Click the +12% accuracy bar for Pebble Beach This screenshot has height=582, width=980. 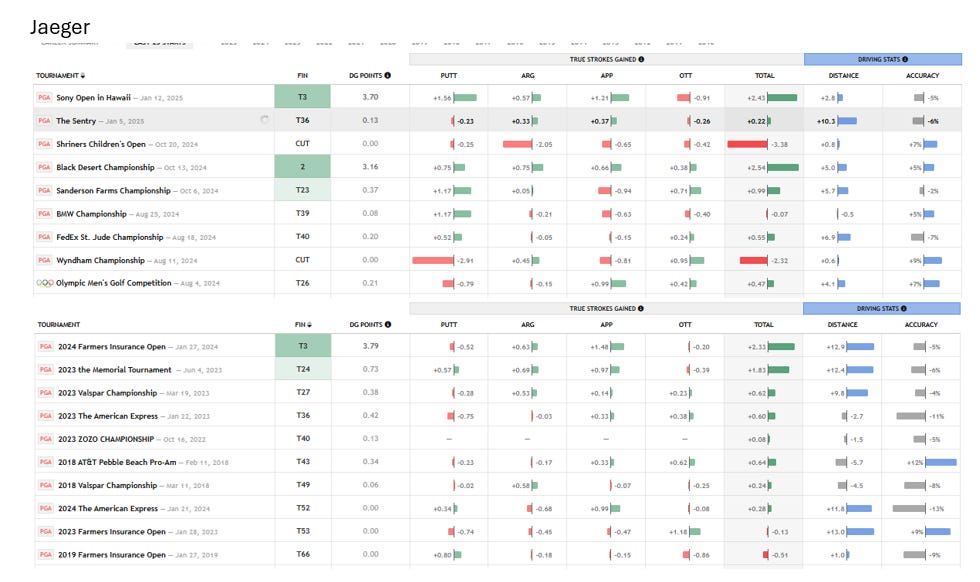click(x=941, y=462)
